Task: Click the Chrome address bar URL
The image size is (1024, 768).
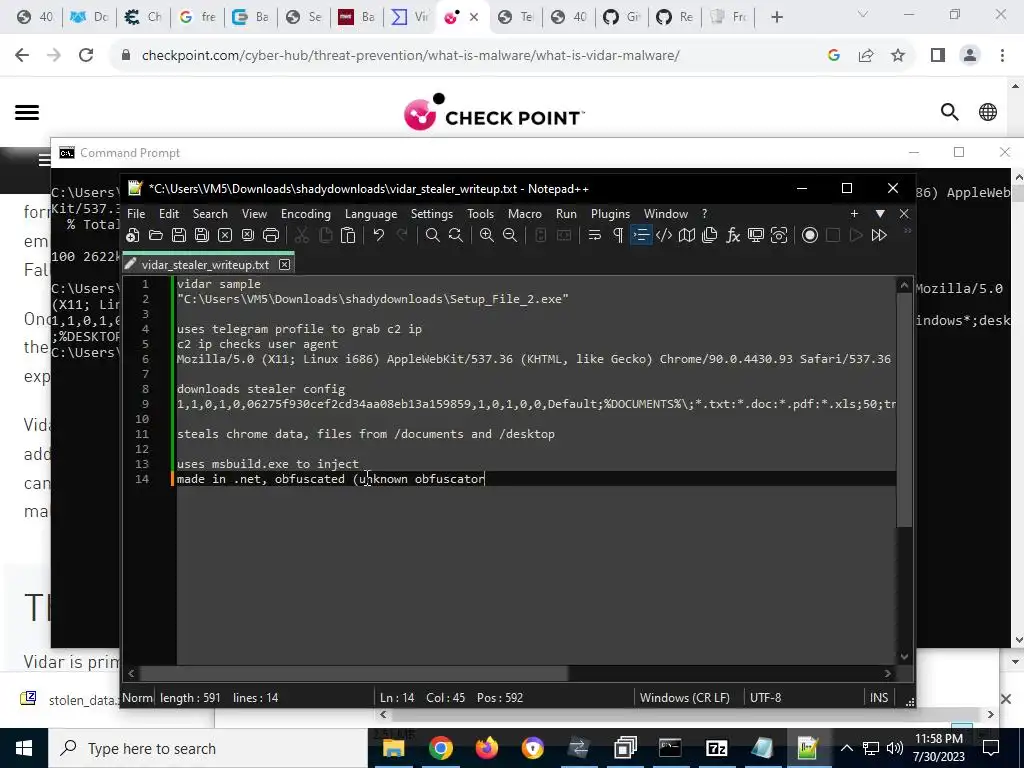Action: coord(411,56)
